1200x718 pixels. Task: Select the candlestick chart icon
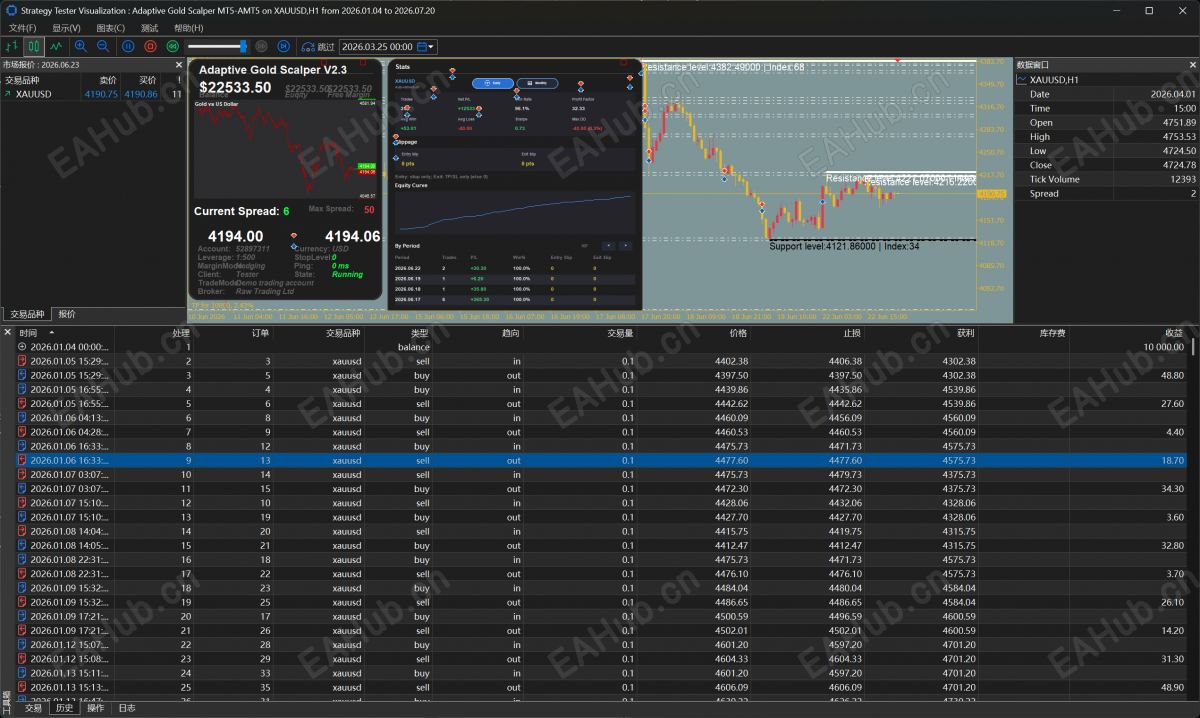pos(34,46)
